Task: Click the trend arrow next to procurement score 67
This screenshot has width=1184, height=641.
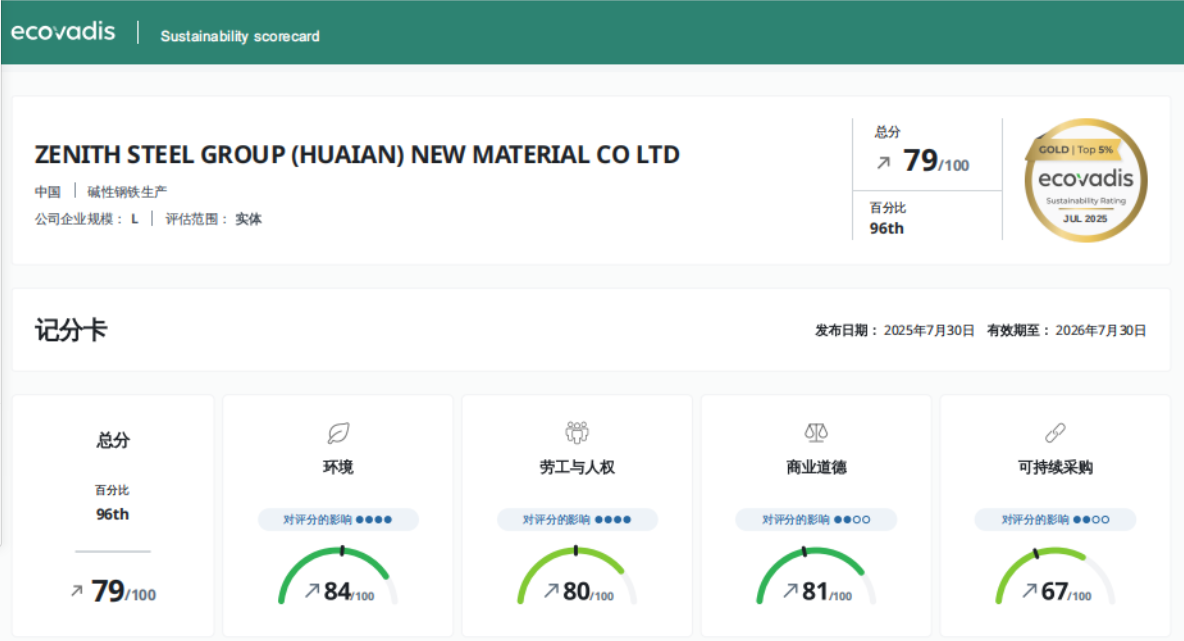Action: click(1029, 591)
